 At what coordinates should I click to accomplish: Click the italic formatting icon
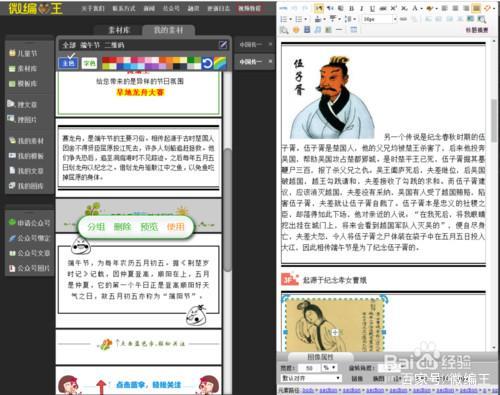361,9
